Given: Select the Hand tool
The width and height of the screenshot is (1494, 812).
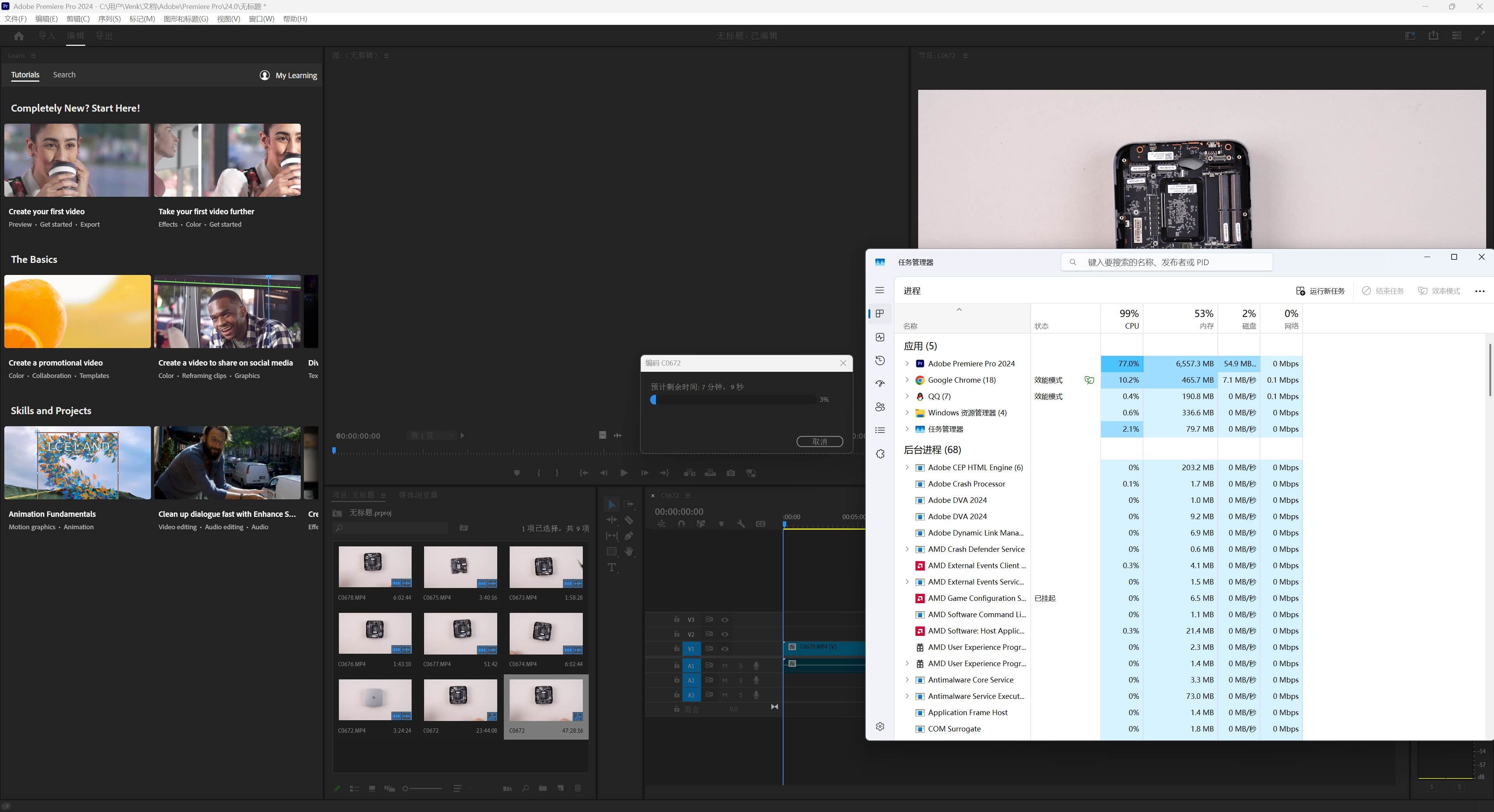Looking at the screenshot, I should pos(629,551).
